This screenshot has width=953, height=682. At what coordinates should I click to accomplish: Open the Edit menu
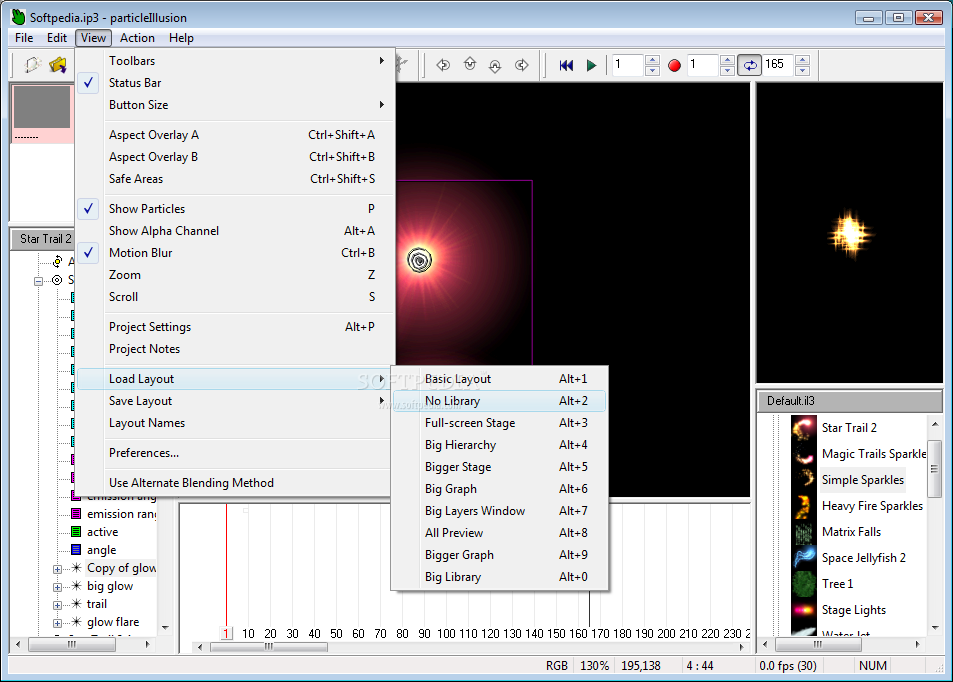[57, 38]
